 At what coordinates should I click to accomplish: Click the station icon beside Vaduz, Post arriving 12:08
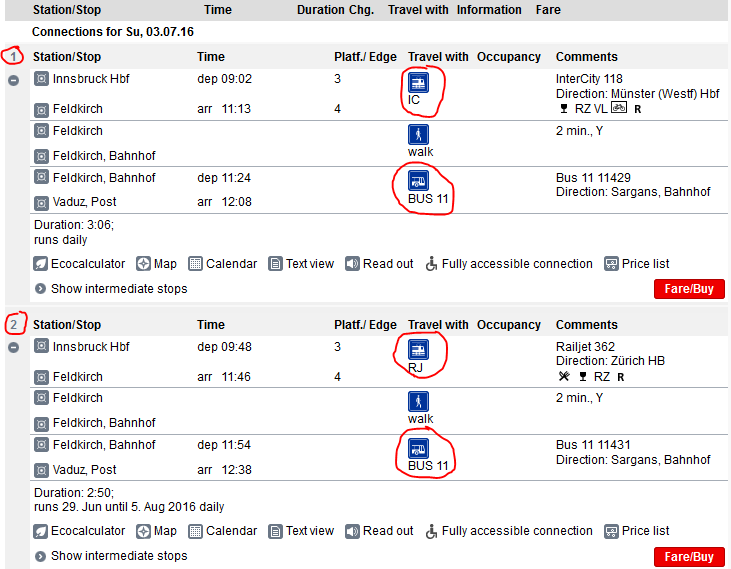[41, 203]
